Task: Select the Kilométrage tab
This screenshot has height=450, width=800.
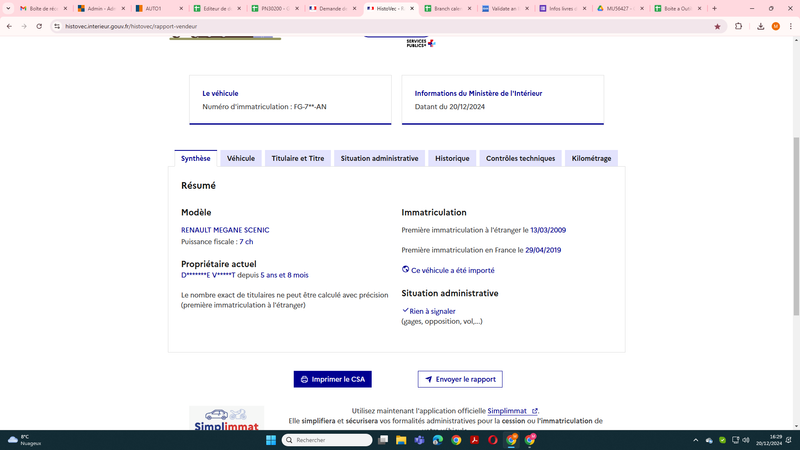Action: [x=591, y=158]
